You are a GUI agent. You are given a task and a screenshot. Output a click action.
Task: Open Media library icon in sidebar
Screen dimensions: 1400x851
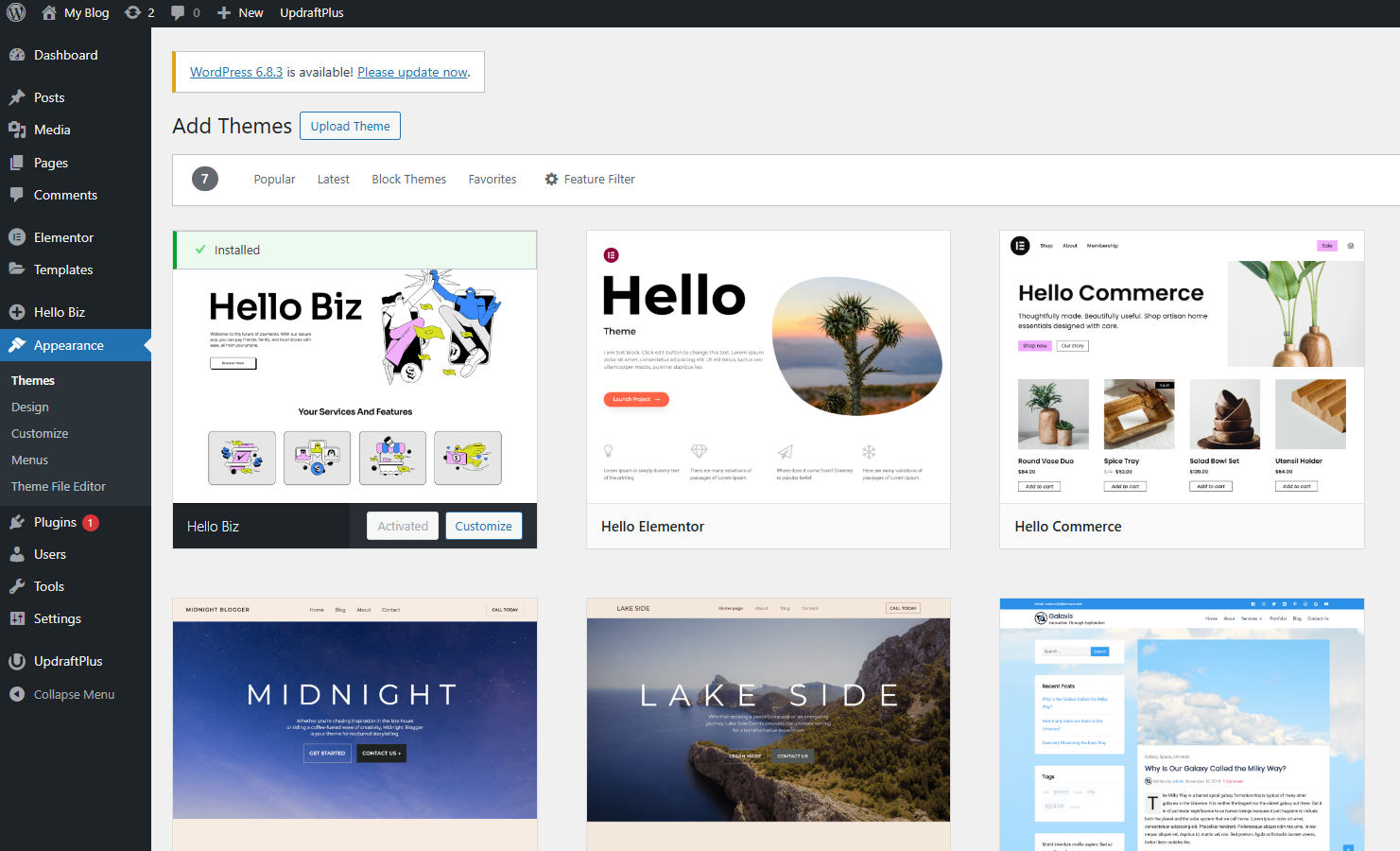click(x=17, y=130)
